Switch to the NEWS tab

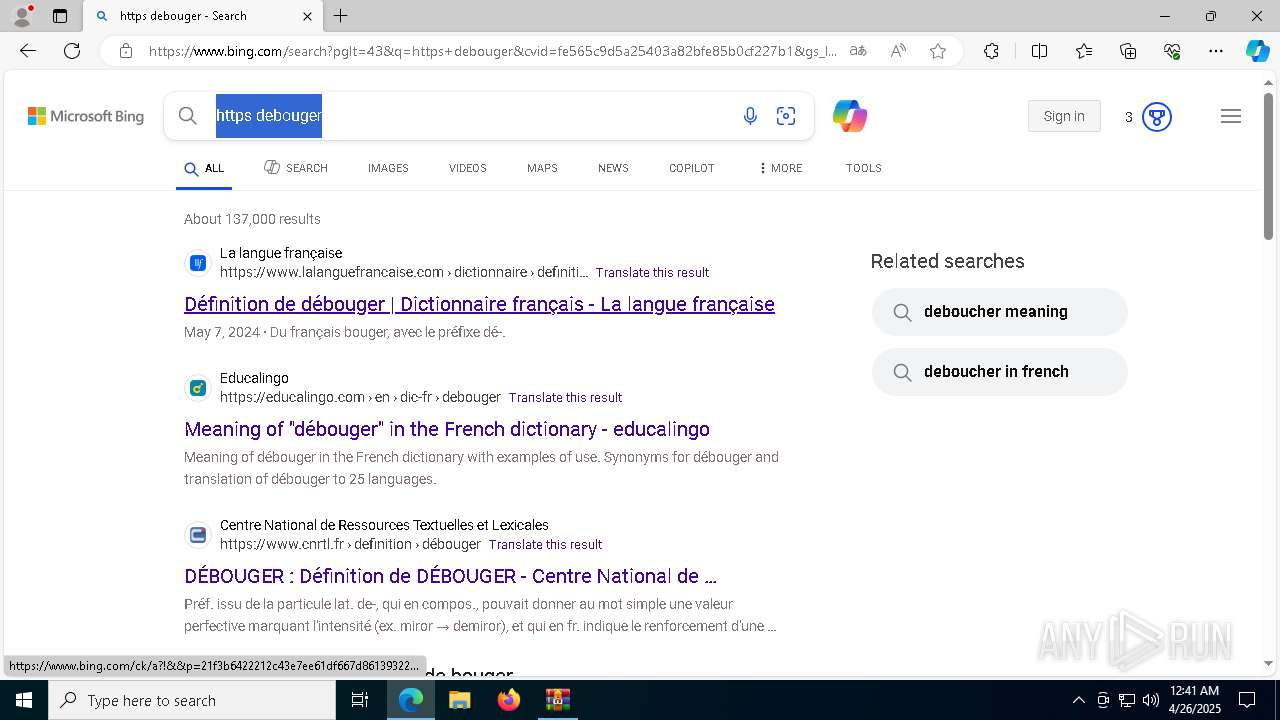click(613, 168)
